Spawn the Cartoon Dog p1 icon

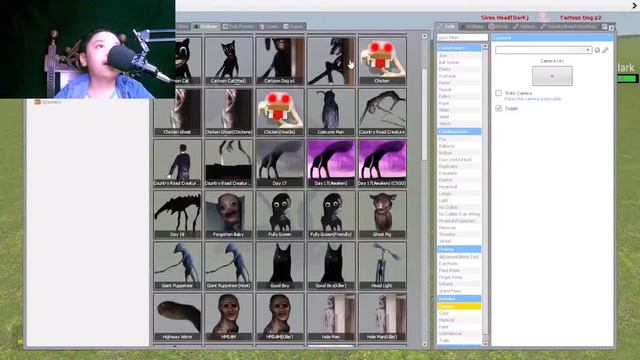tap(280, 61)
